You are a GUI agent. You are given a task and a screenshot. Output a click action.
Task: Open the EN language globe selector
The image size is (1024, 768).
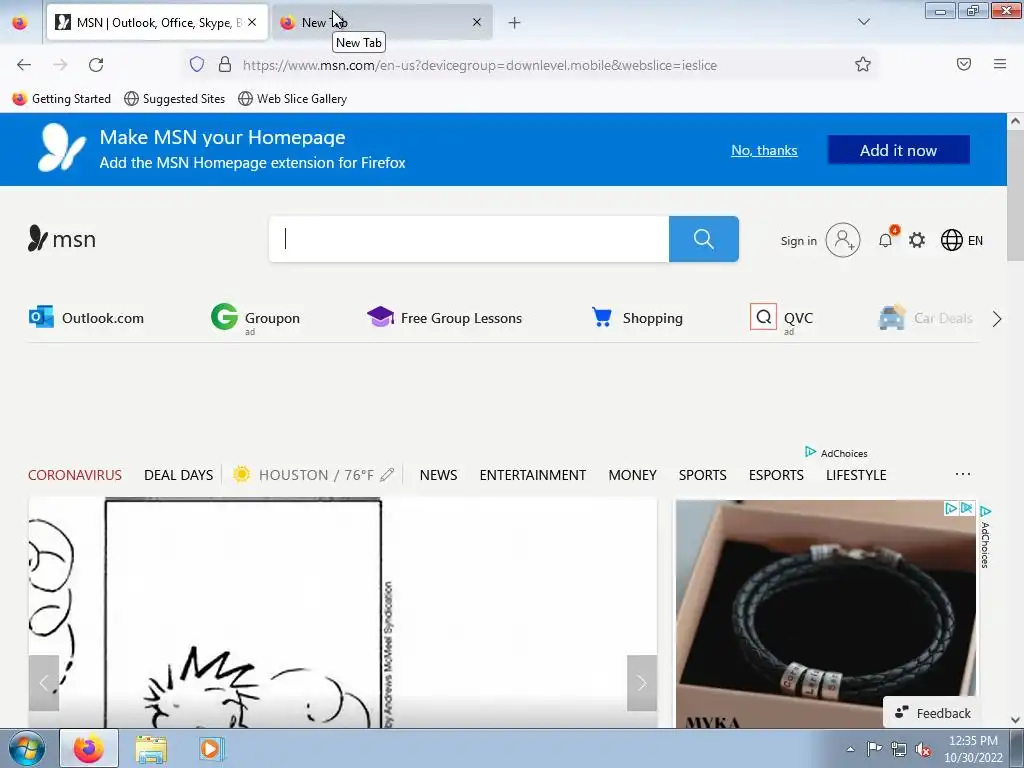(x=962, y=240)
